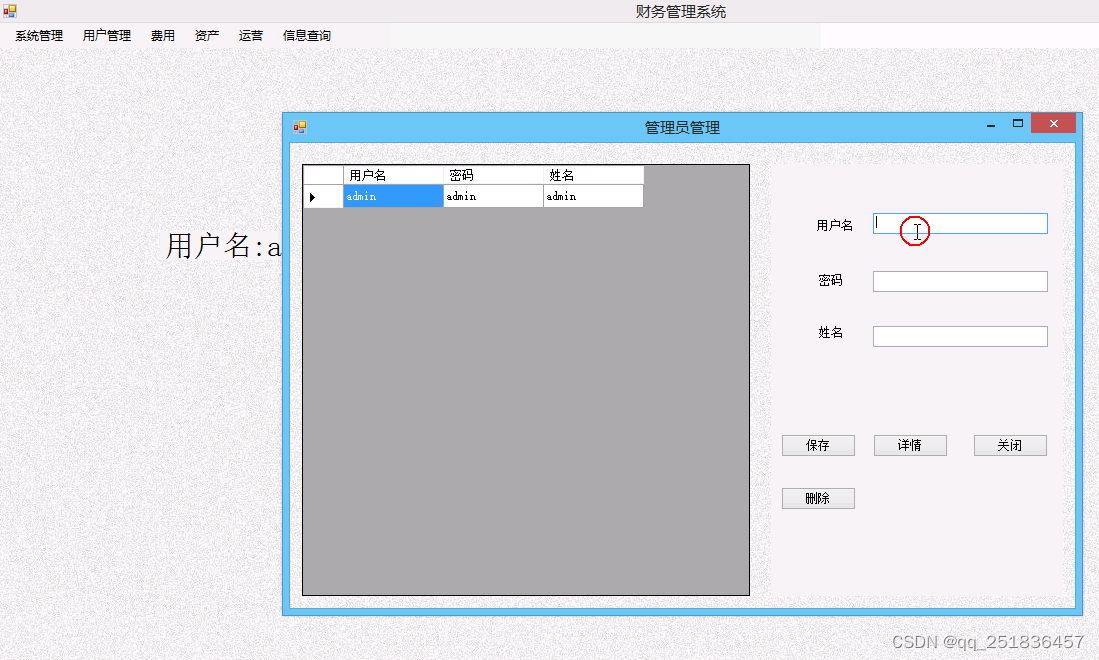This screenshot has height=660, width=1099.
Task: Open the 资产 menu
Action: [x=206, y=35]
